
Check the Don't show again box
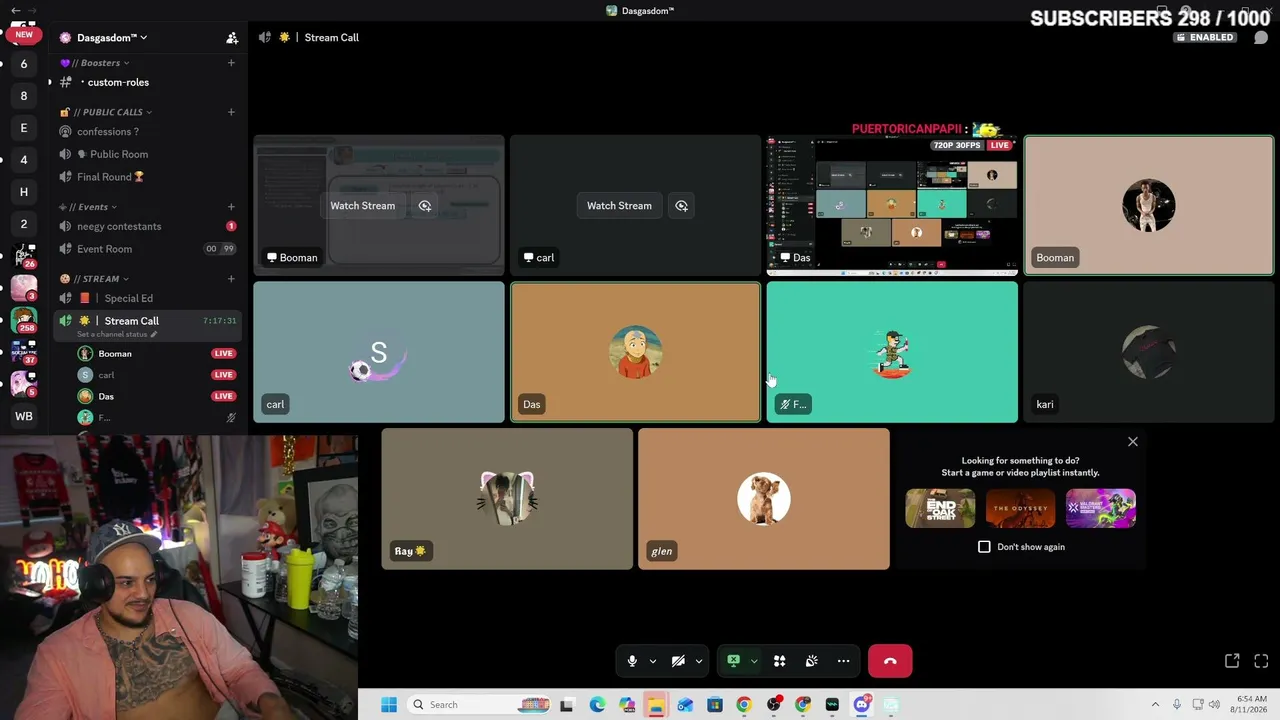coord(984,547)
